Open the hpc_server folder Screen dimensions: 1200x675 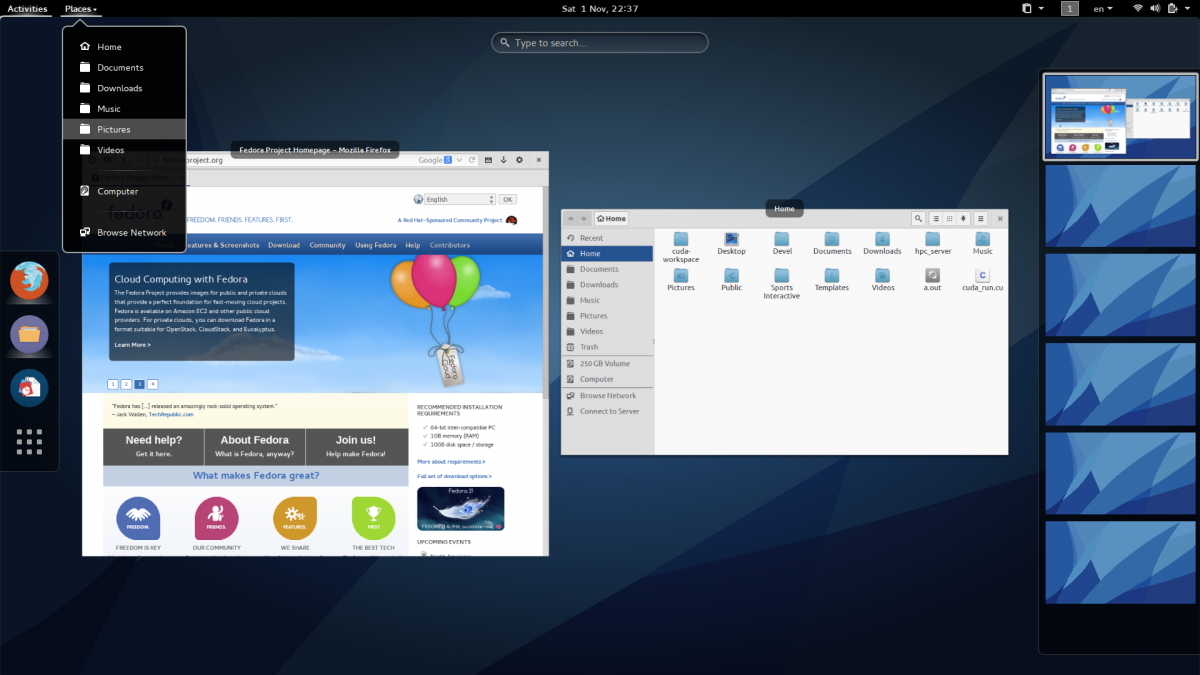pos(932,243)
